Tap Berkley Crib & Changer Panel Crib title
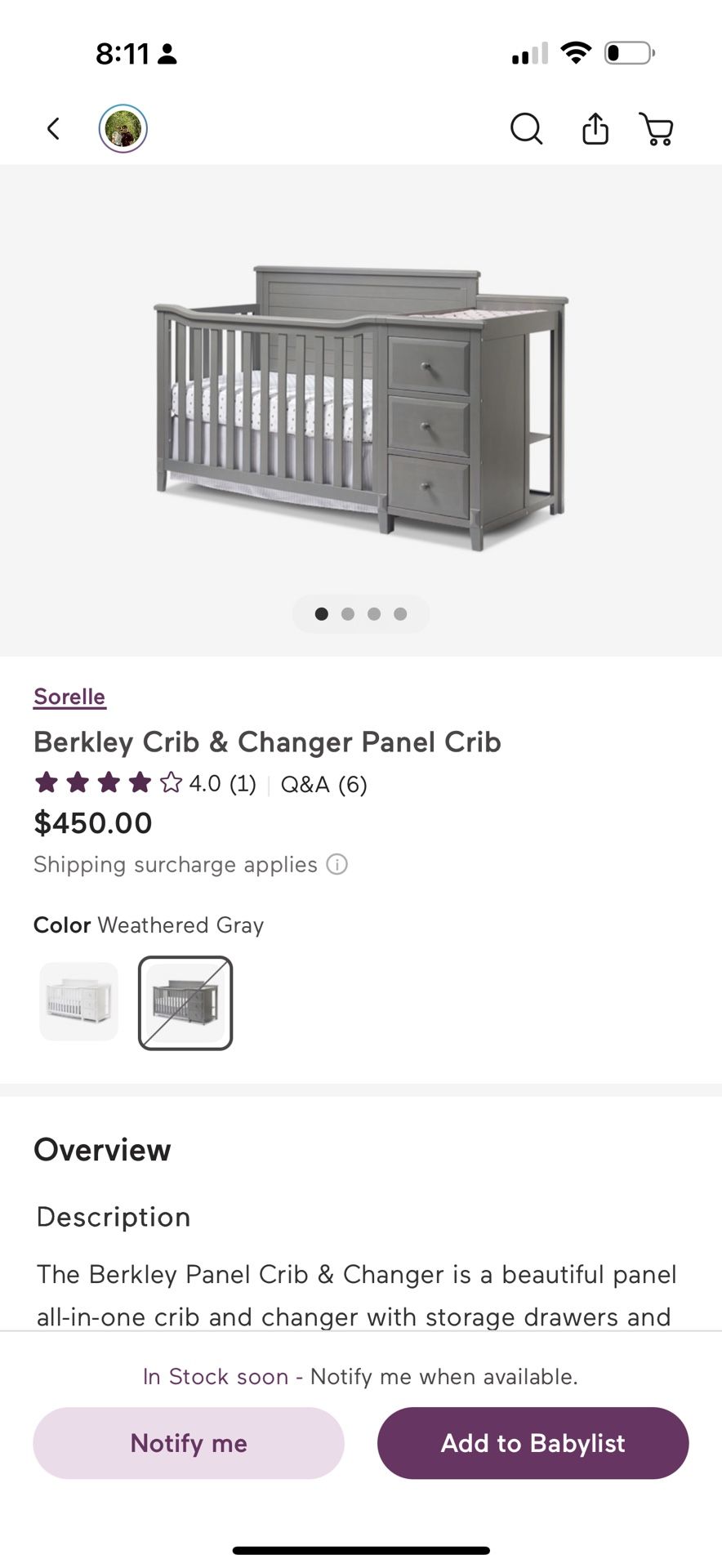The height and width of the screenshot is (1568, 722). [267, 742]
